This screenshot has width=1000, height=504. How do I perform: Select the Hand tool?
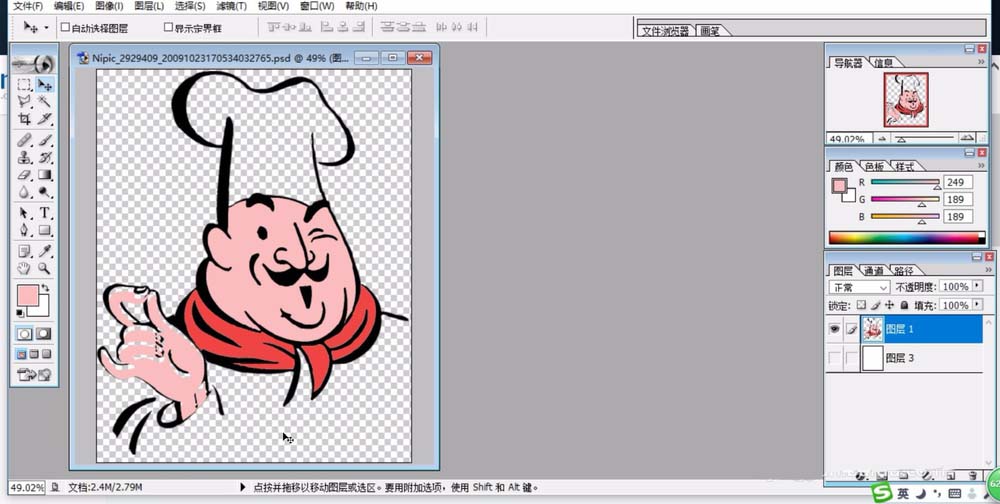(24, 269)
